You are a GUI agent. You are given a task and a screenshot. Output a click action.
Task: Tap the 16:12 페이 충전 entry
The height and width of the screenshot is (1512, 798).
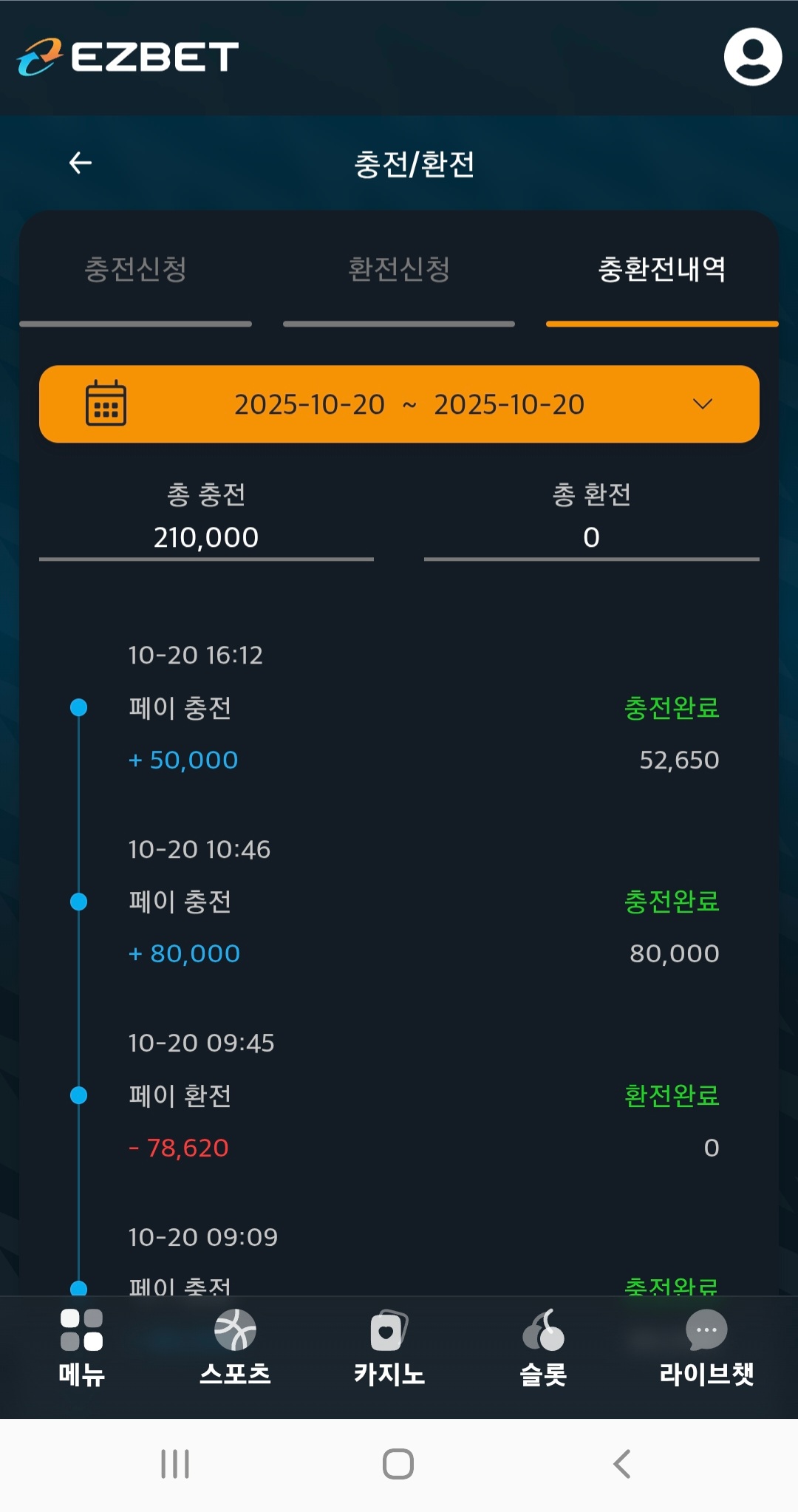pyautogui.click(x=180, y=708)
